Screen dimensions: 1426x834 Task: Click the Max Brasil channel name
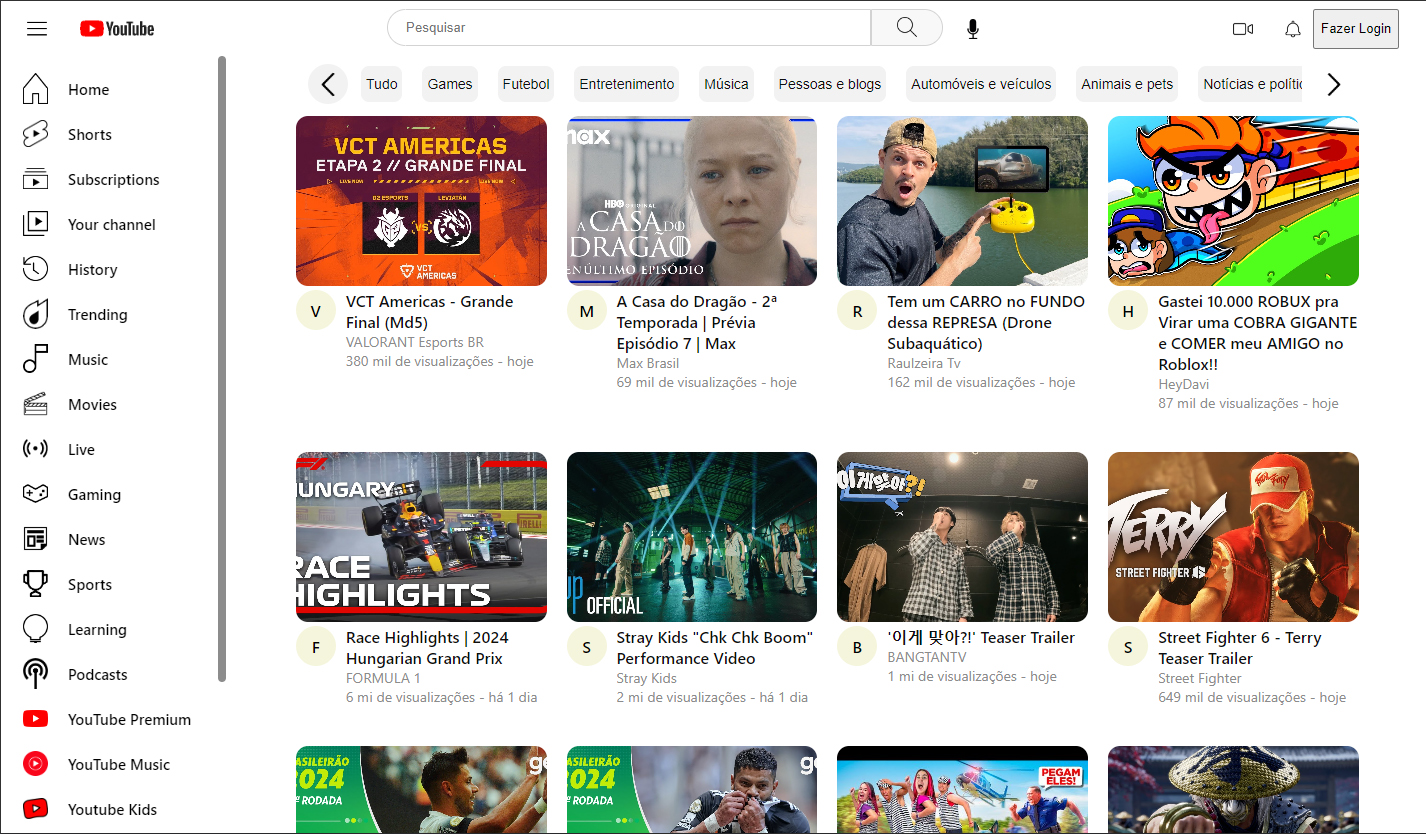(x=648, y=363)
